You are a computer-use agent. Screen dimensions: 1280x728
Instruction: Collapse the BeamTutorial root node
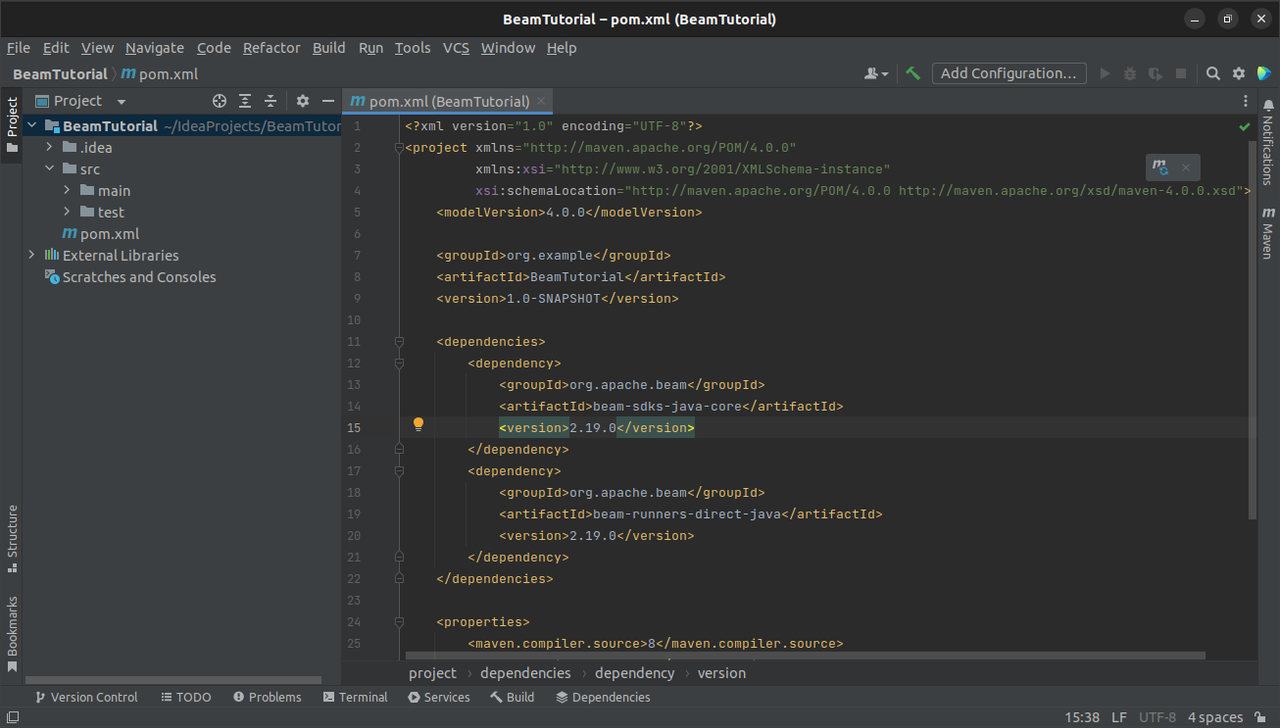pyautogui.click(x=32, y=126)
